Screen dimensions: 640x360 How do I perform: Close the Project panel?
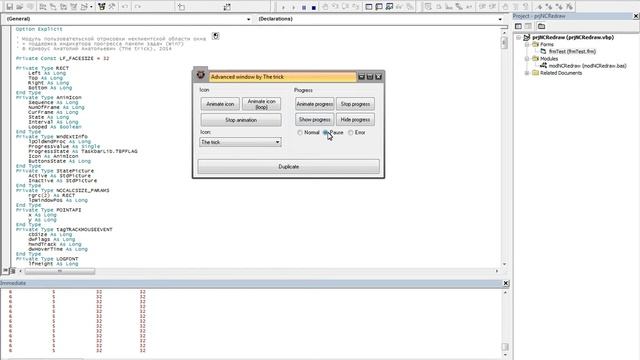tap(636, 16)
